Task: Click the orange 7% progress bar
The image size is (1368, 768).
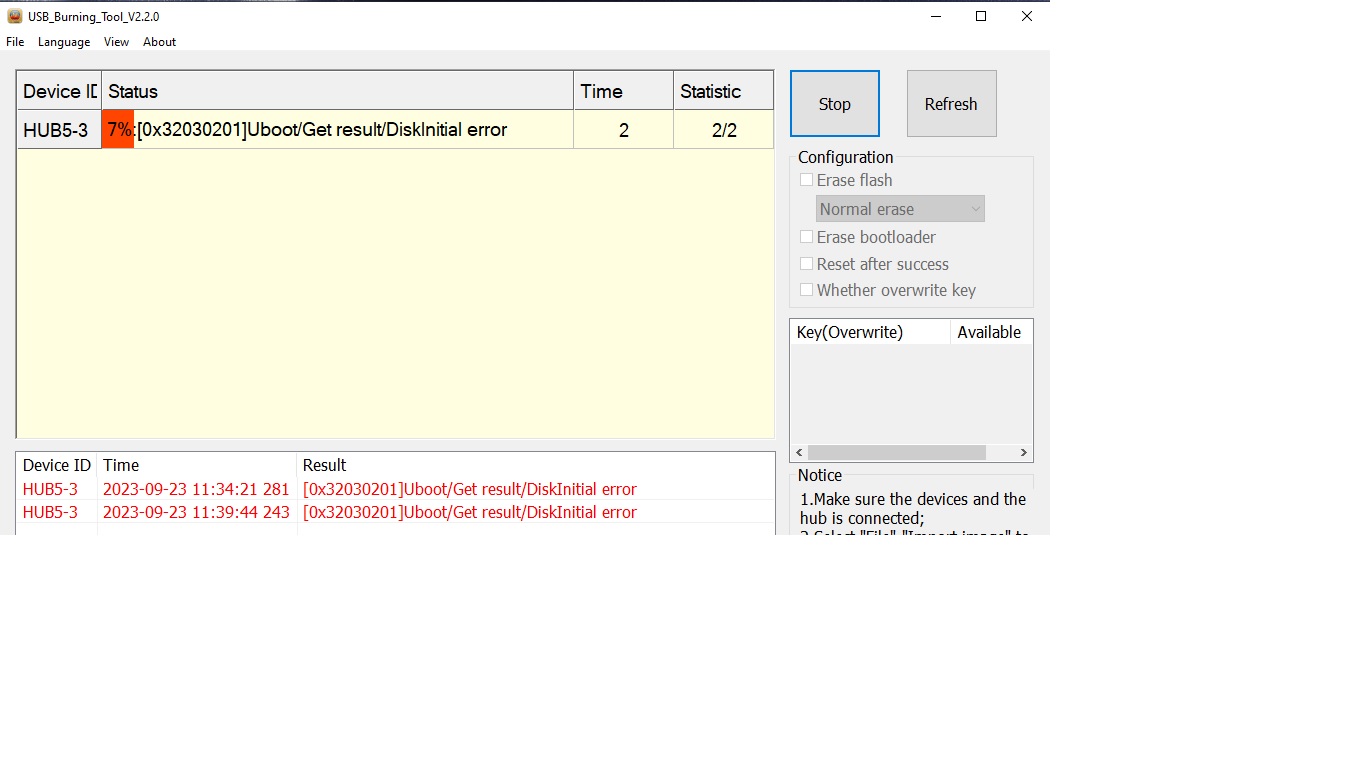Action: pyautogui.click(x=118, y=130)
